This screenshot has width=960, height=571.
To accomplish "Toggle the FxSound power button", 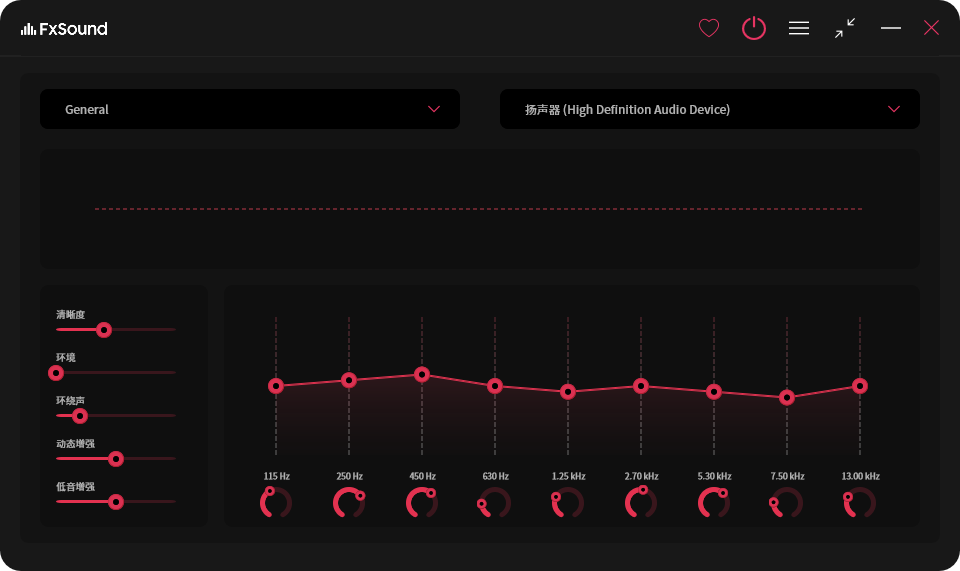I will 753,28.
